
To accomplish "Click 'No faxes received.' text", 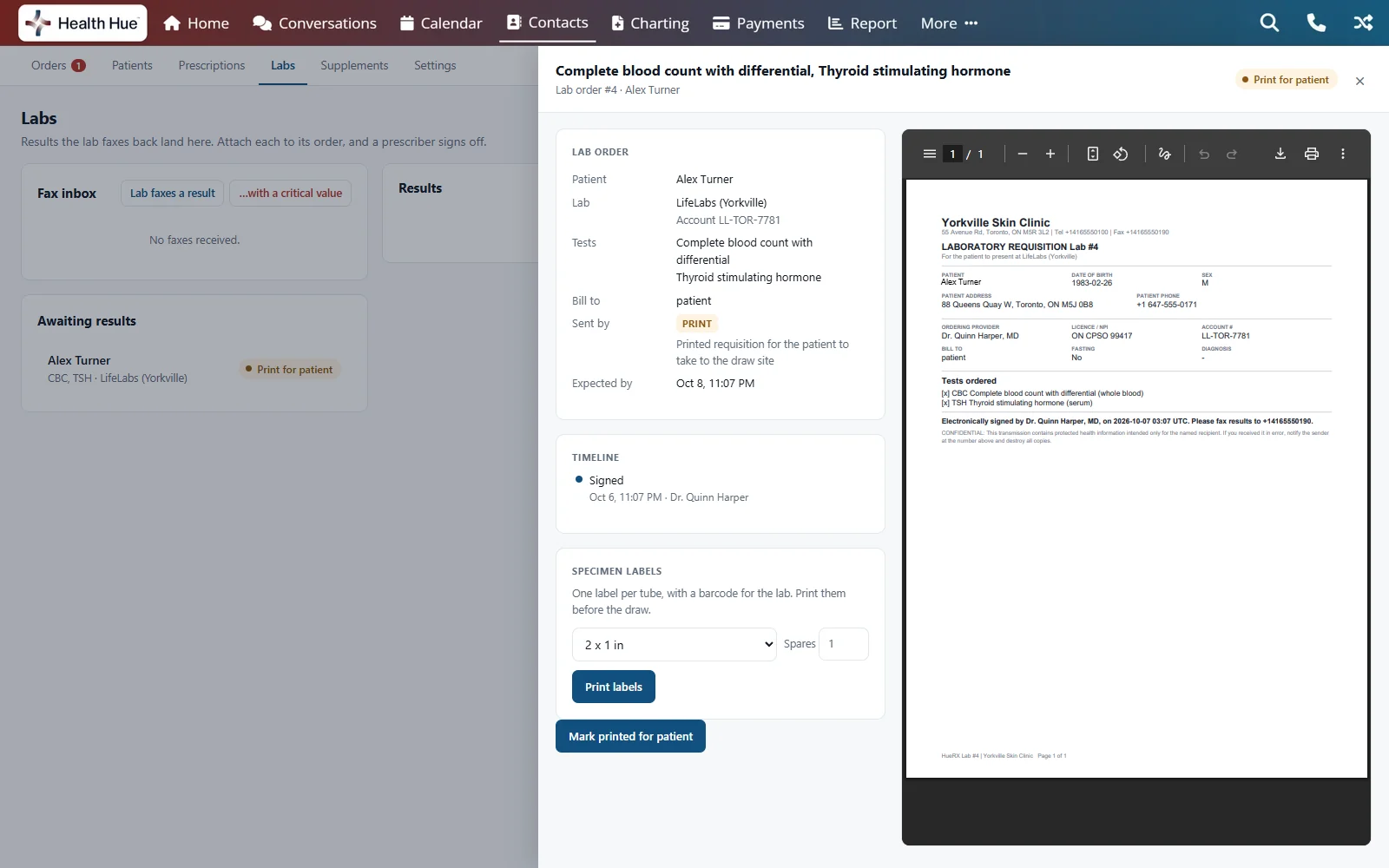I will tap(194, 240).
